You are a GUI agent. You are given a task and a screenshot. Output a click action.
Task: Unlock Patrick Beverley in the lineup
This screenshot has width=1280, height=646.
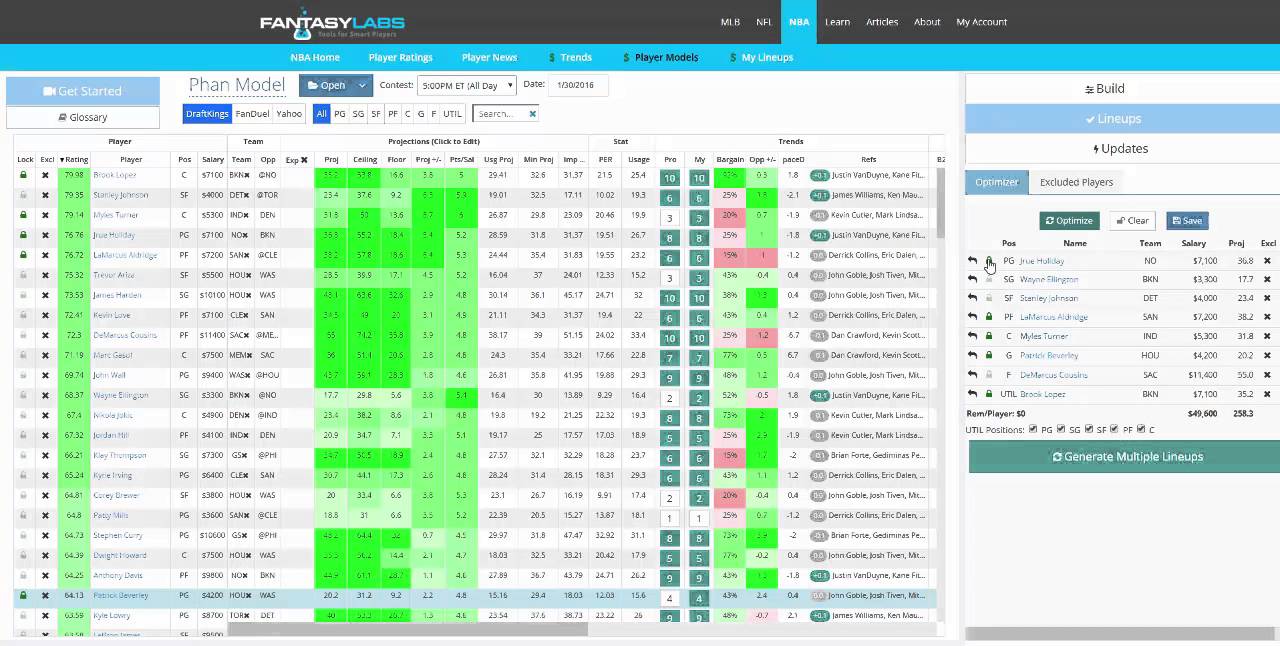point(989,355)
